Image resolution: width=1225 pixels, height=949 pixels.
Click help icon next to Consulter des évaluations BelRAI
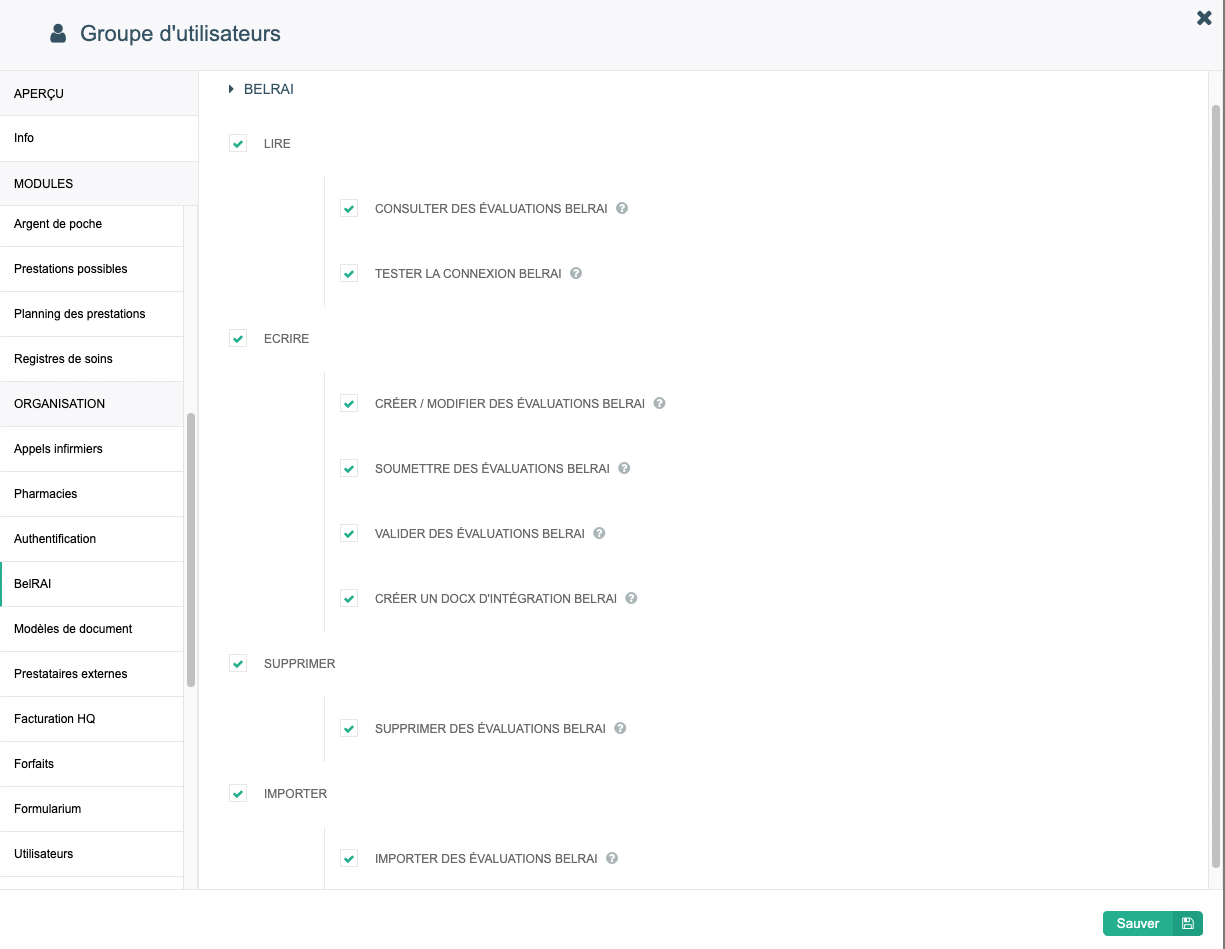(622, 209)
